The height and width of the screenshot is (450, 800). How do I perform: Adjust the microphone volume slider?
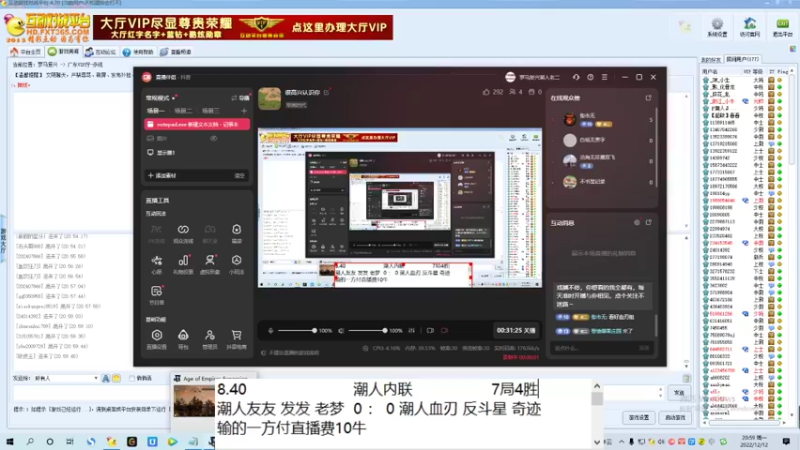296,331
